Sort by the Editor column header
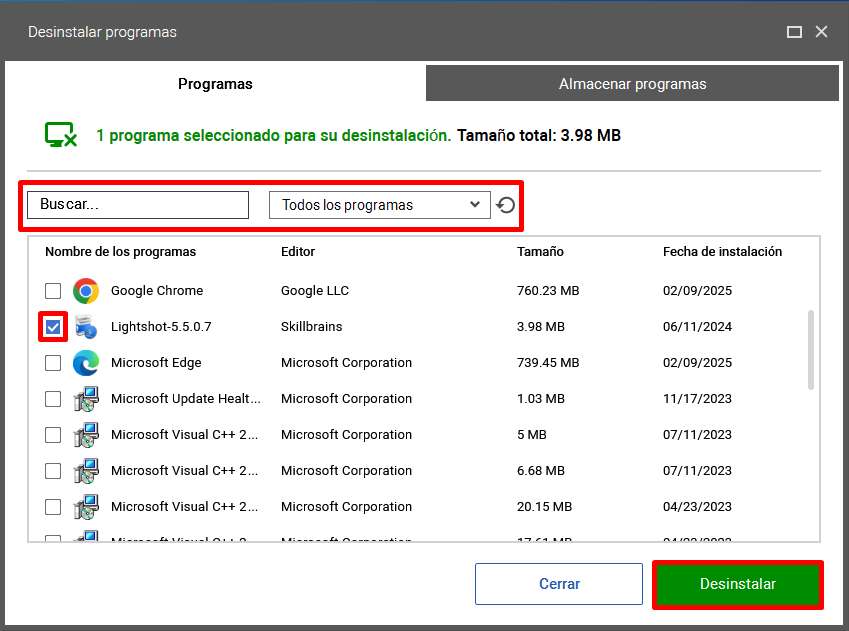Viewport: 849px width, 631px height. click(298, 252)
